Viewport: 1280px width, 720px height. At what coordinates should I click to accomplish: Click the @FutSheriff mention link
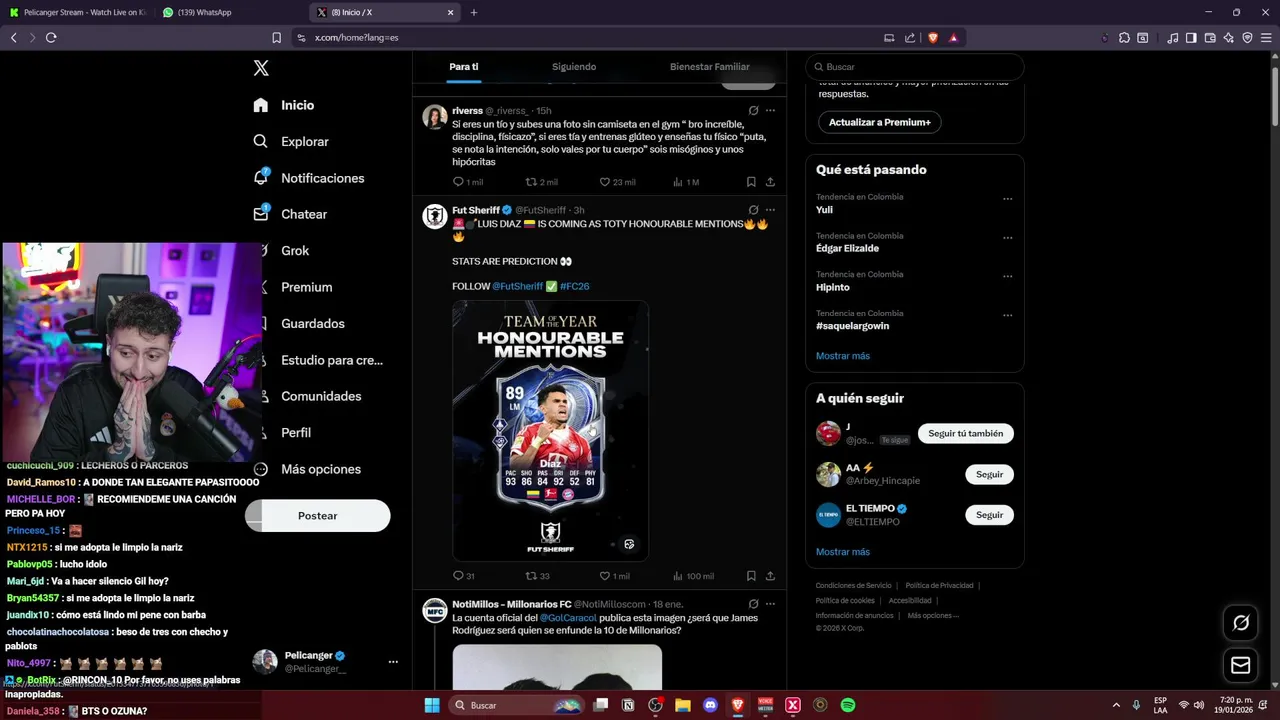click(x=517, y=286)
